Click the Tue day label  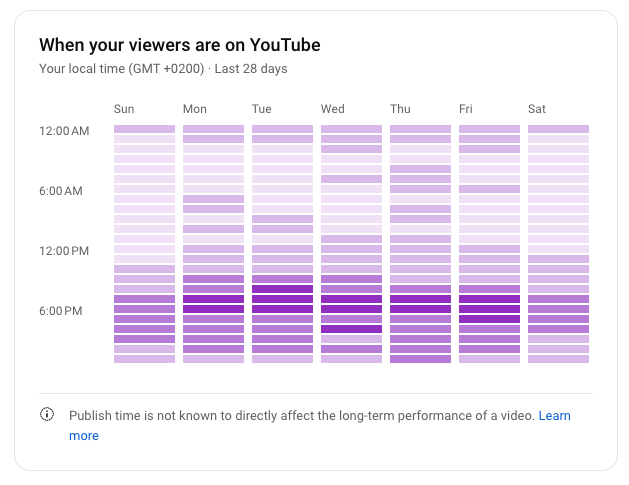coord(262,109)
